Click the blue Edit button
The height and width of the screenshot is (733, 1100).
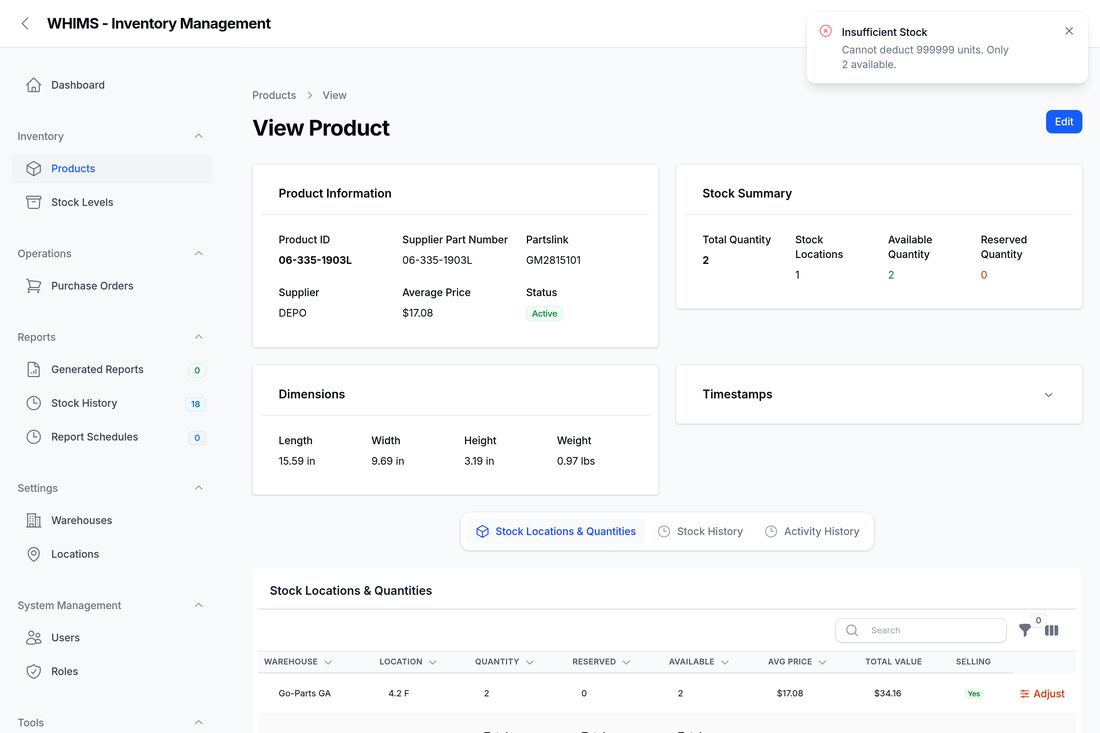click(1064, 121)
